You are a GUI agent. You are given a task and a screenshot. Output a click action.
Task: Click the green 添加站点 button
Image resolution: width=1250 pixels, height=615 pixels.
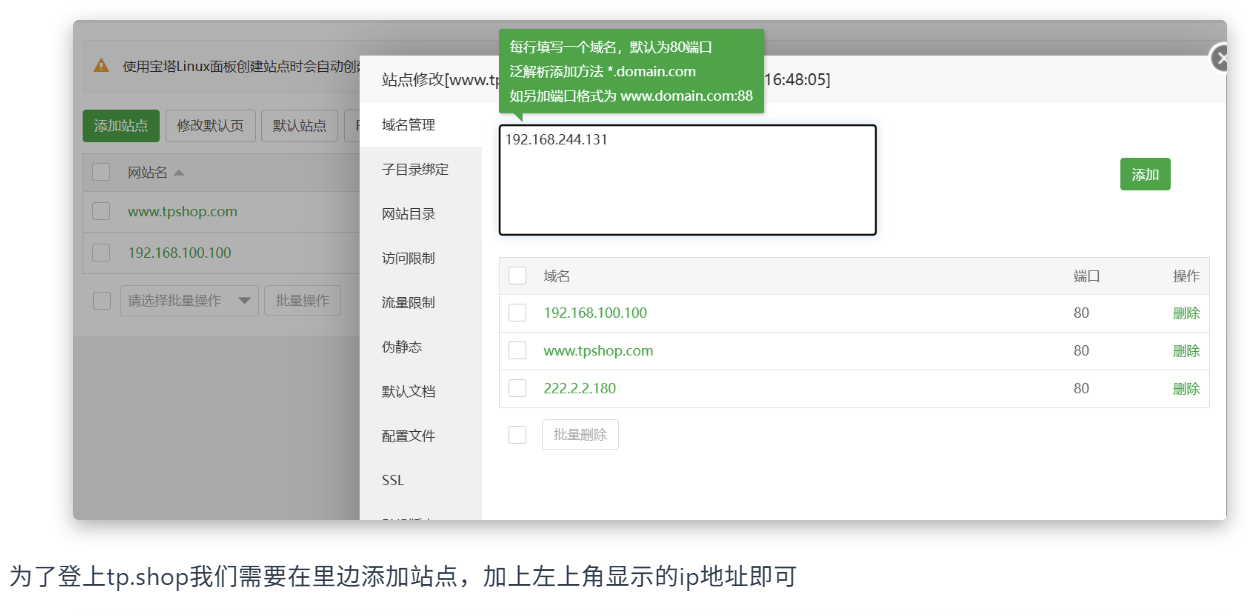pos(121,126)
